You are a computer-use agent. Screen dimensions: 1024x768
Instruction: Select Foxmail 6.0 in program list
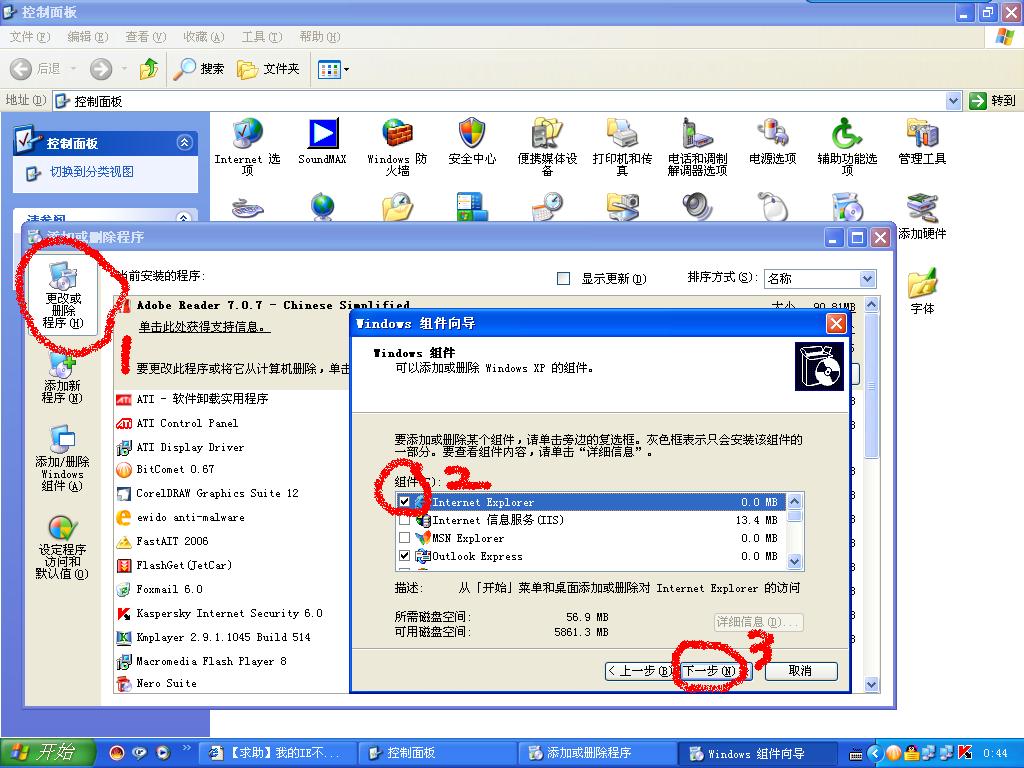159,589
